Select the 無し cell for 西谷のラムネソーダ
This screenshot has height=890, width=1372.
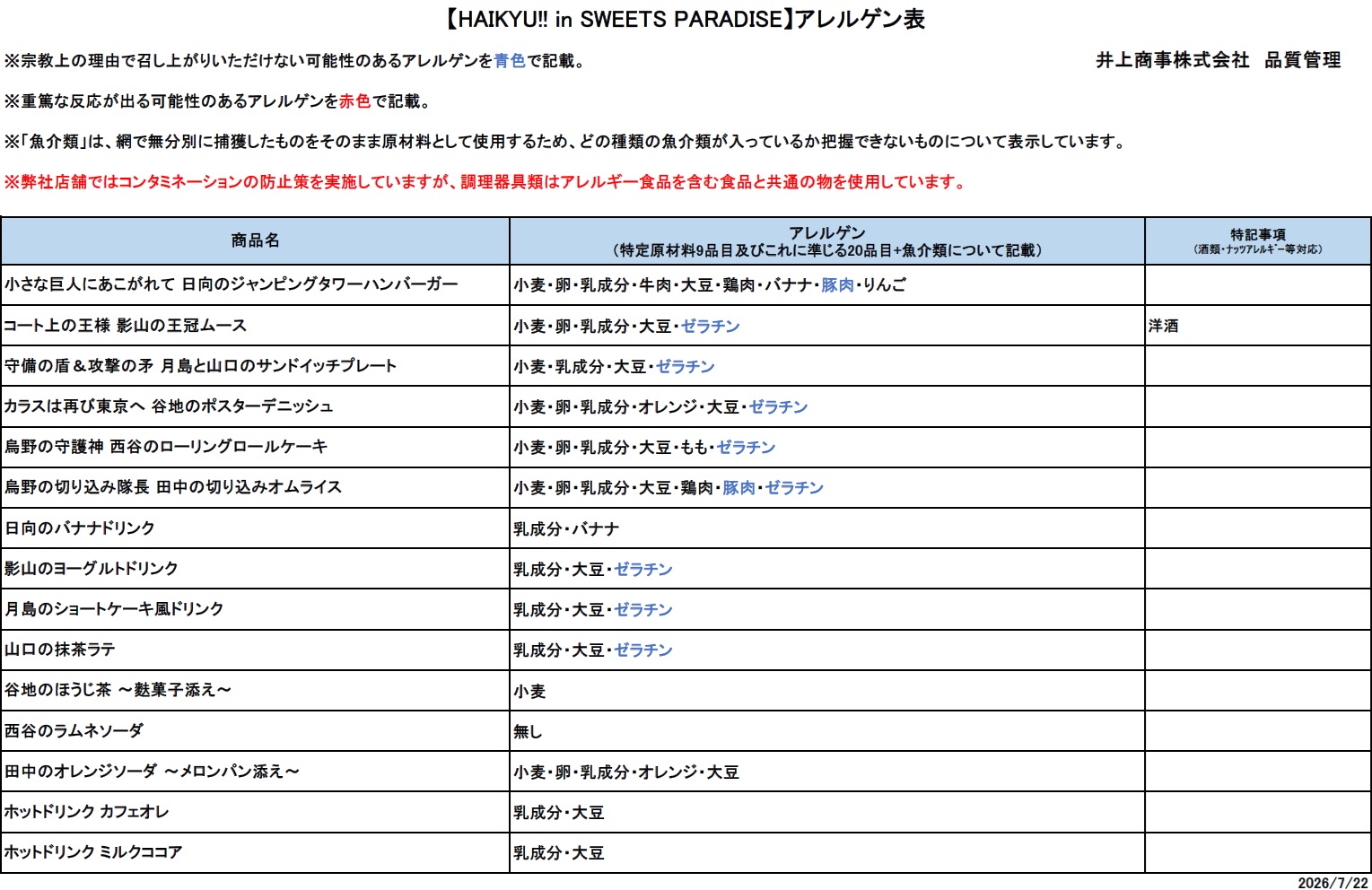[x=528, y=731]
